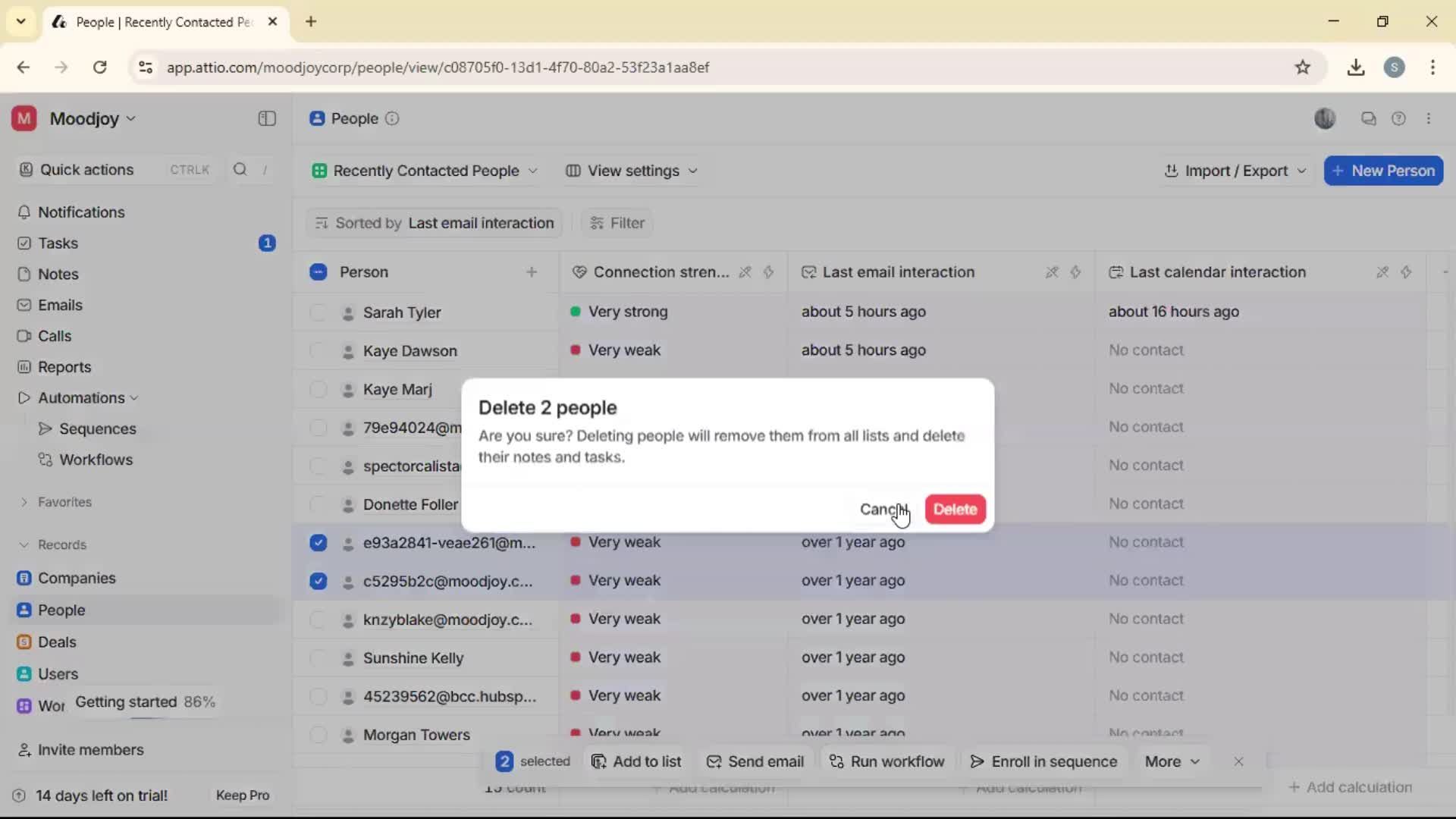The height and width of the screenshot is (819, 1456).
Task: Check Sarah Tyler's row checkbox
Action: (318, 312)
